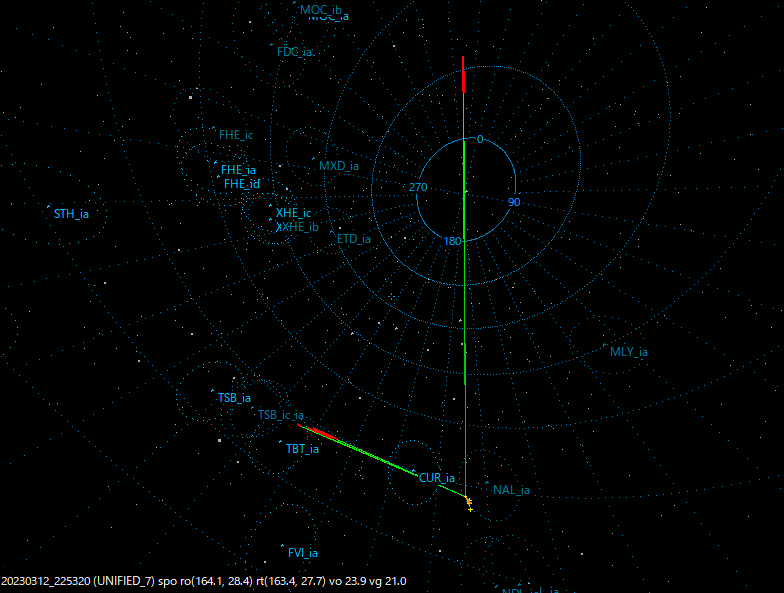784x593 pixels.
Task: Click the FVI_ia shower label
Action: (303, 553)
